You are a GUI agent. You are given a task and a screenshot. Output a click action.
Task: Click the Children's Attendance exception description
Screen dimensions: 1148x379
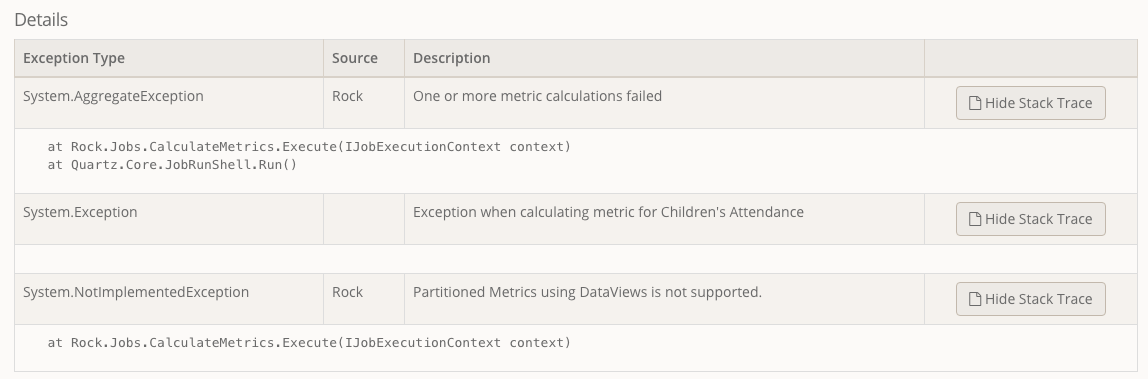coord(608,212)
